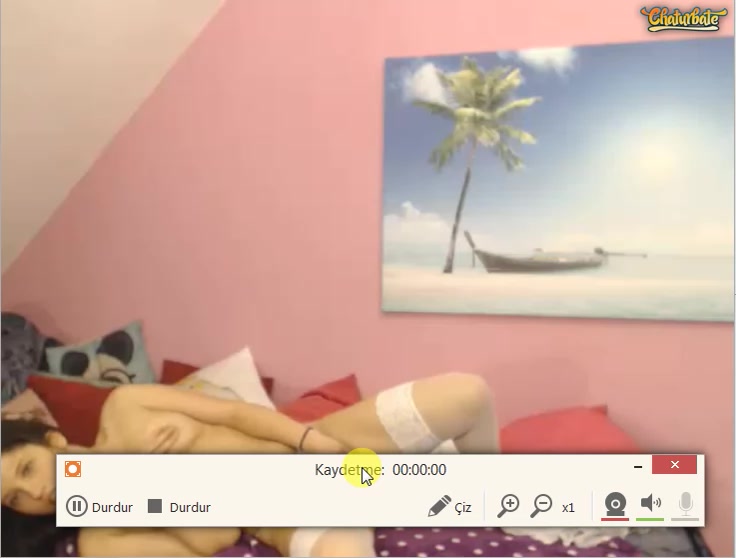Click the Durdur text next to stop square
736x558 pixels.
190,507
